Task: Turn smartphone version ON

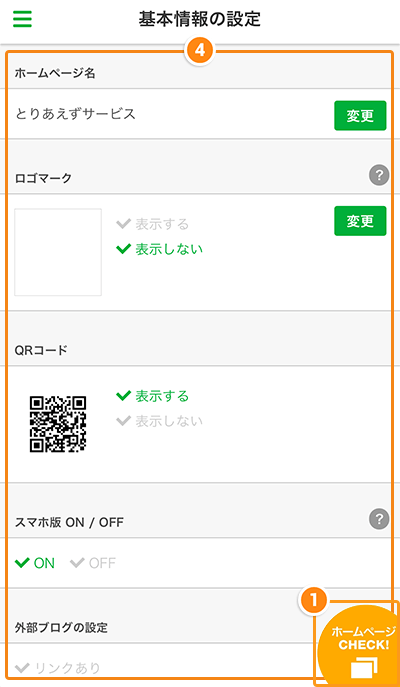Action: pyautogui.click(x=35, y=563)
